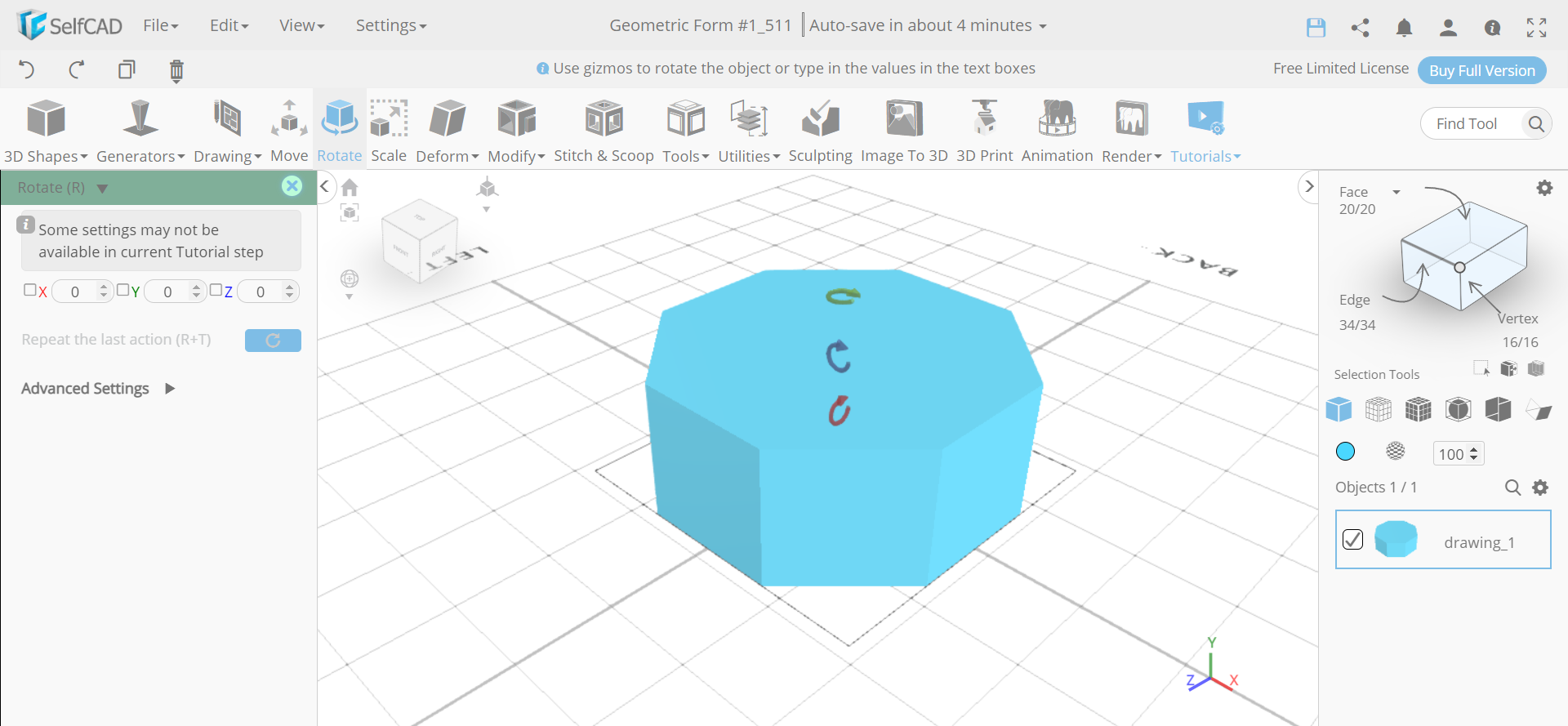Click the red rotation gizmo arrow
The width and height of the screenshot is (1568, 726).
pyautogui.click(x=839, y=411)
